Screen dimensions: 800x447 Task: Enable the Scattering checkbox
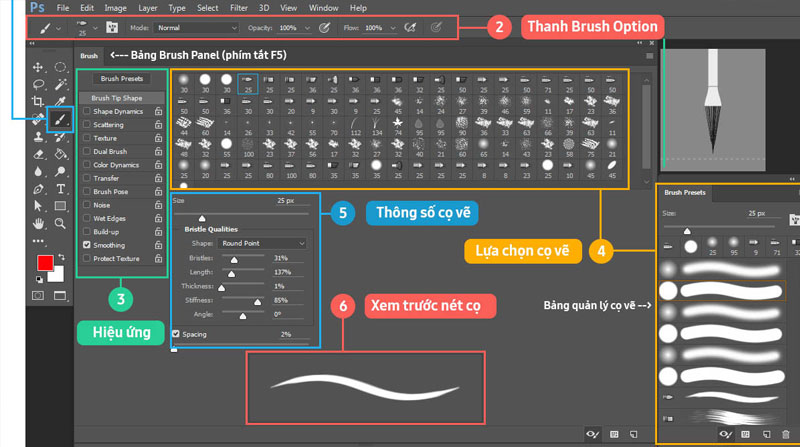tap(87, 125)
